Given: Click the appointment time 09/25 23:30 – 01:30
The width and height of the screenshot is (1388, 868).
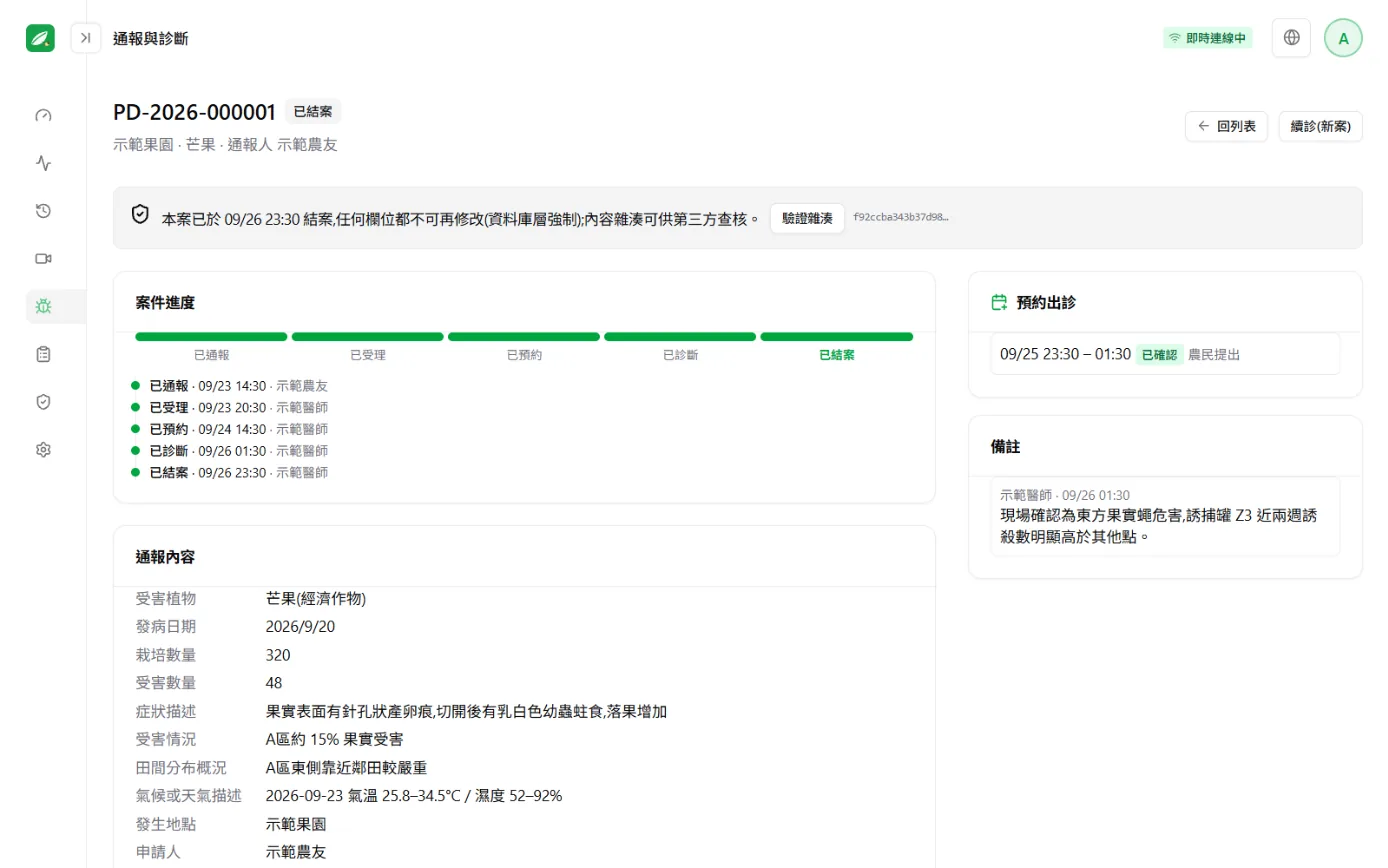Looking at the screenshot, I should tap(1065, 355).
